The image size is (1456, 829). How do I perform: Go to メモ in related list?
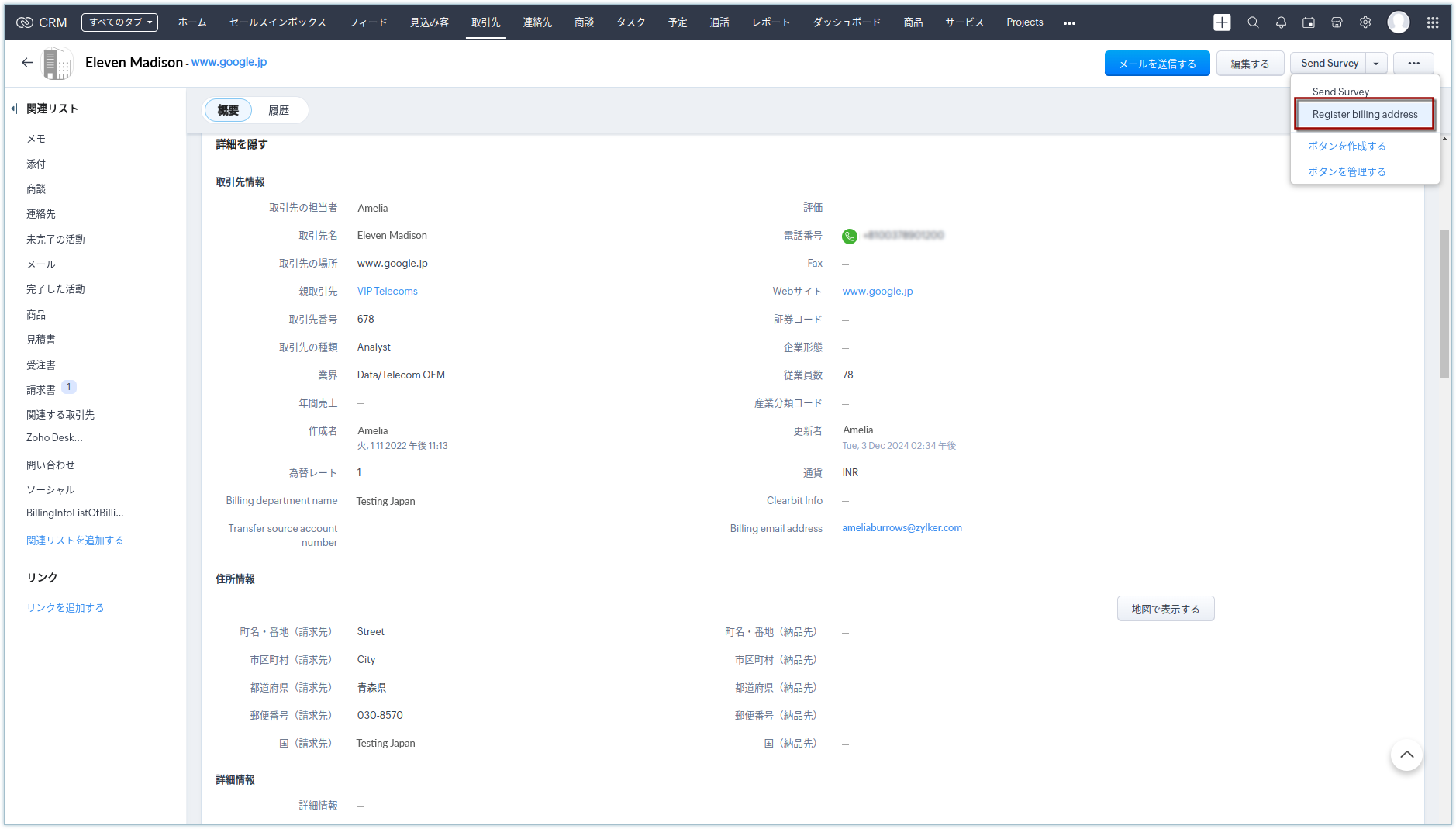click(x=36, y=139)
